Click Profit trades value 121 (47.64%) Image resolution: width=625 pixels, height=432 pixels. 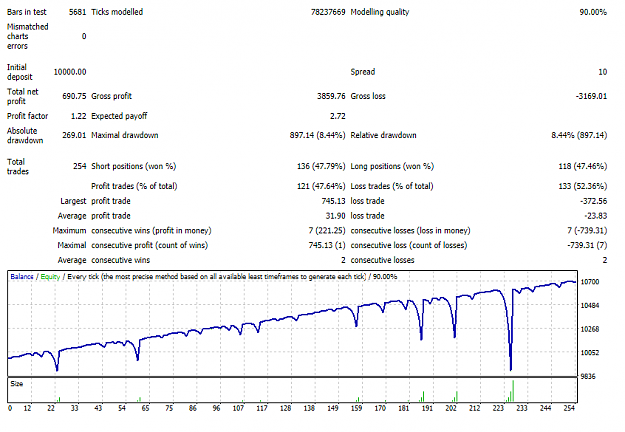[x=321, y=186]
